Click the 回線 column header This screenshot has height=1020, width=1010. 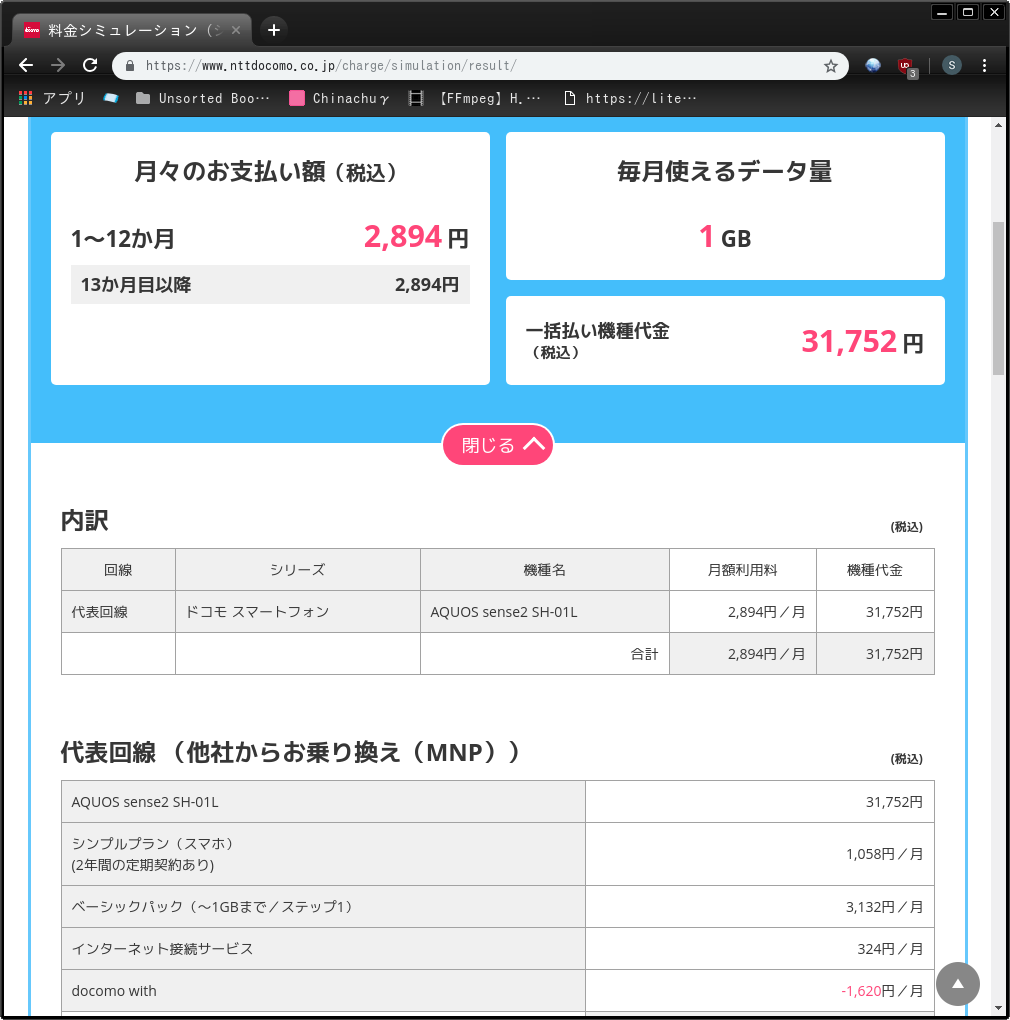pos(118,570)
